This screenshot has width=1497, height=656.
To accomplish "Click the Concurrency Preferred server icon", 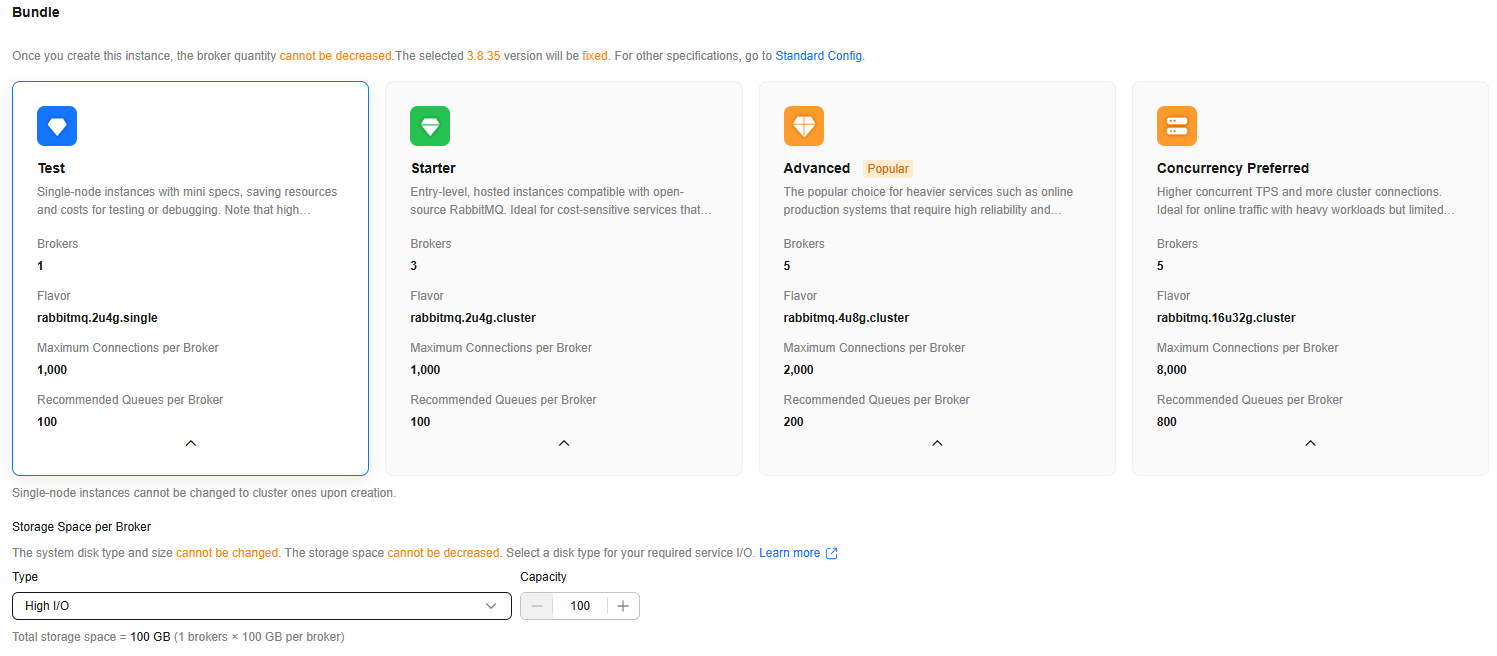I will (1177, 126).
